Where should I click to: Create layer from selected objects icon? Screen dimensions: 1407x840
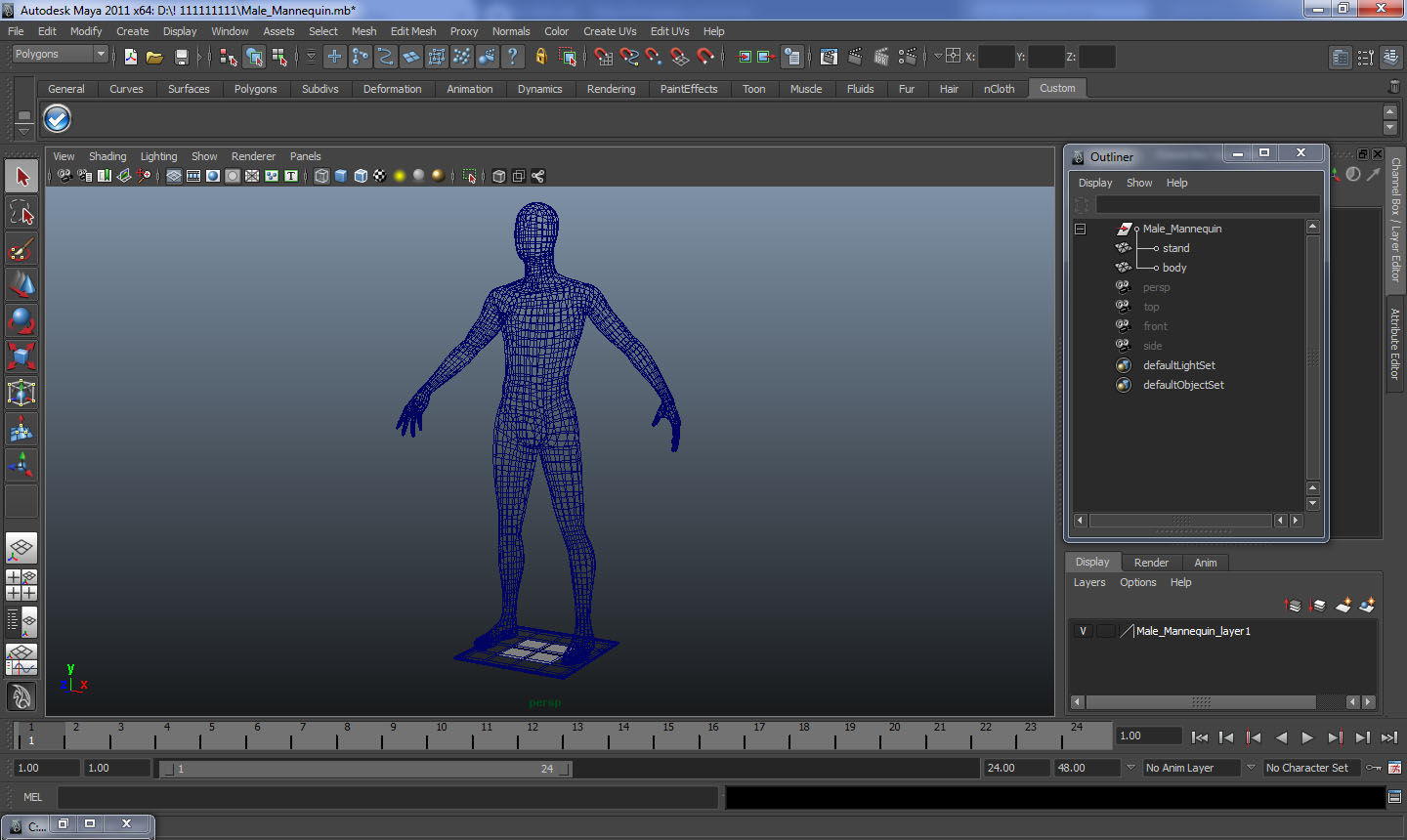[x=1367, y=606]
